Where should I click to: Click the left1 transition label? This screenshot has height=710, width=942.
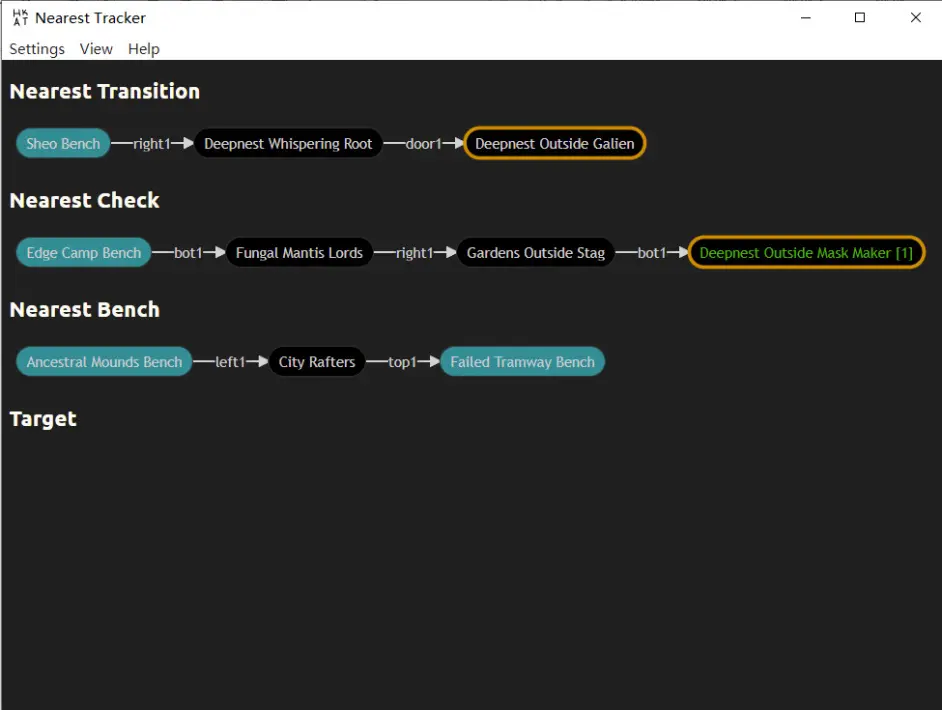point(230,362)
